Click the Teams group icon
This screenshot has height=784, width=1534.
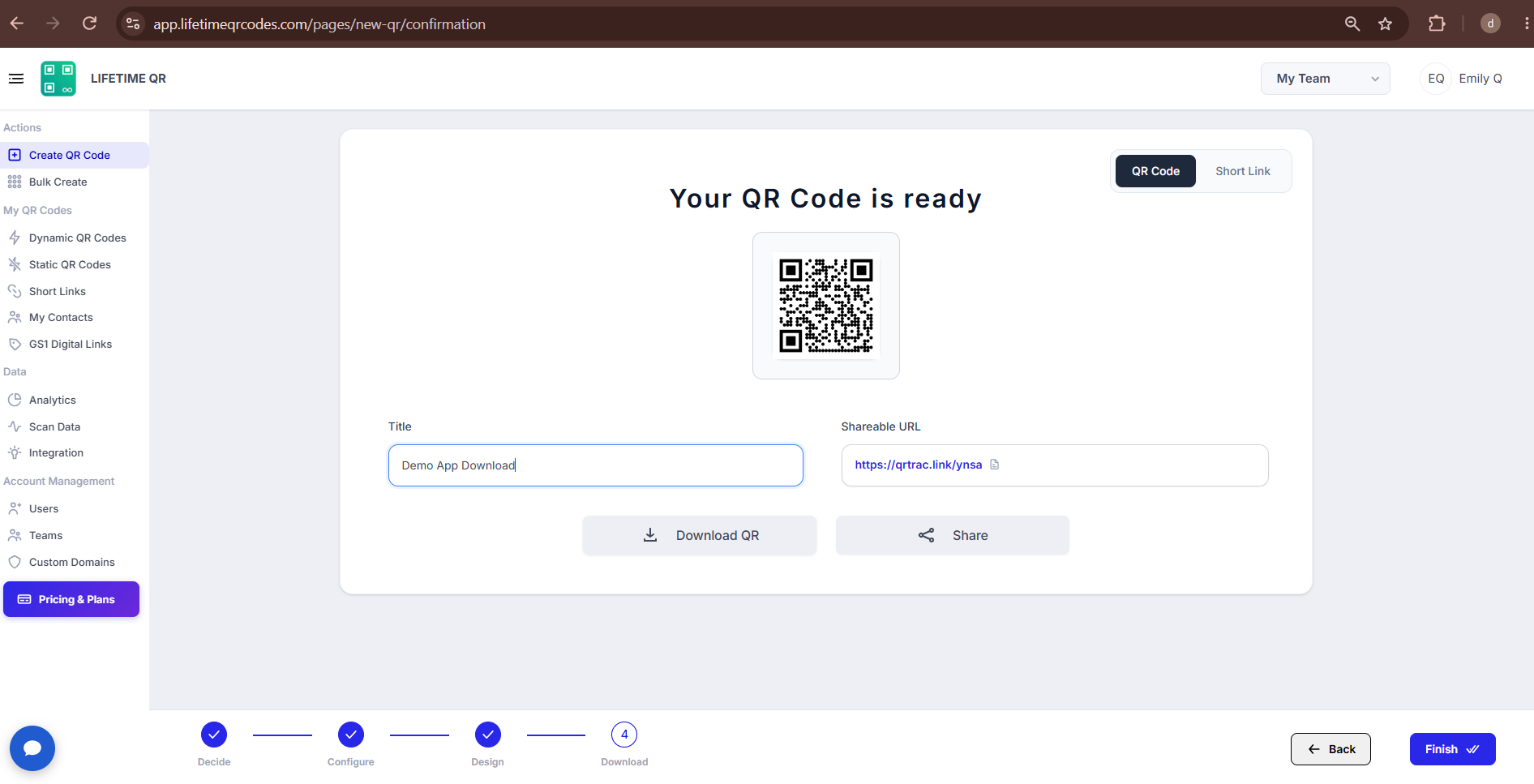(x=15, y=535)
